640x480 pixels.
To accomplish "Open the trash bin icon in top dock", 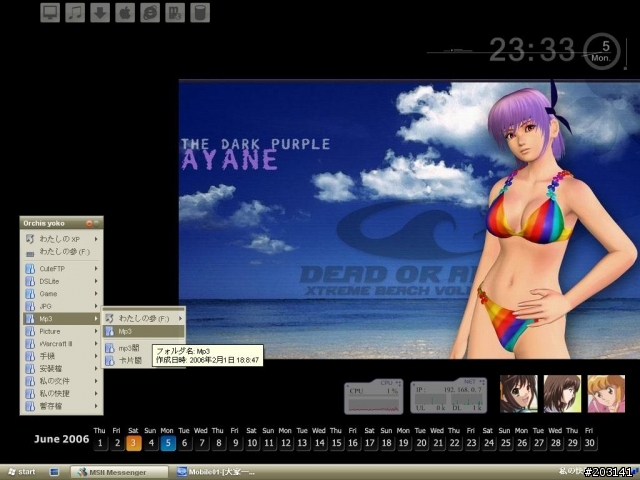I will click(200, 13).
